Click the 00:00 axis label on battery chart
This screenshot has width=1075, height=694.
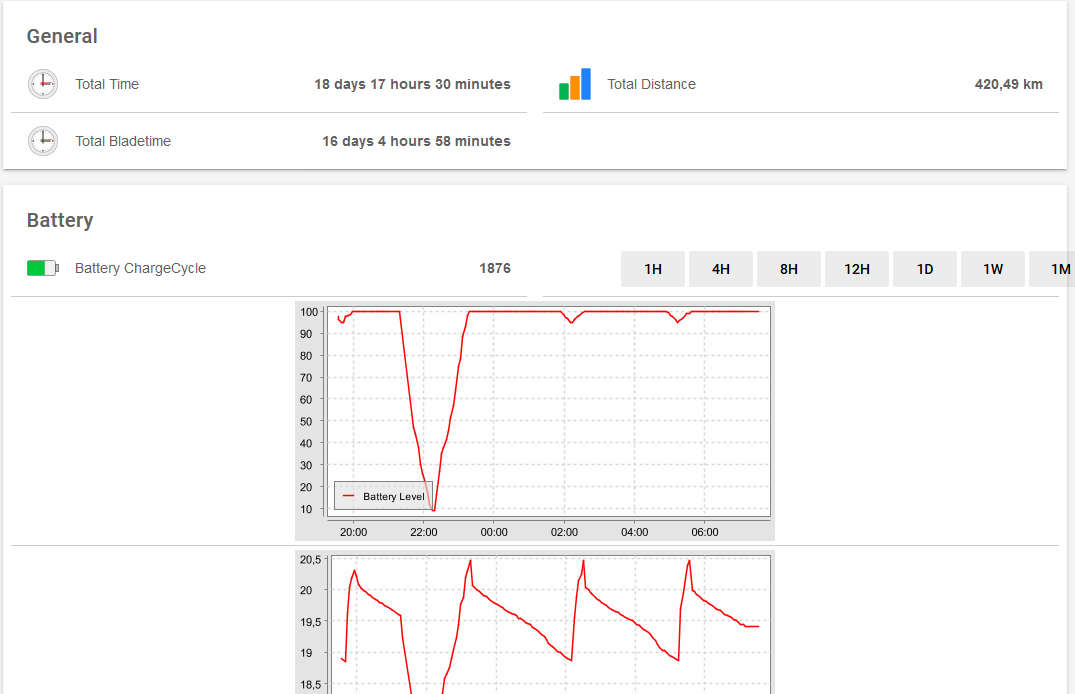494,532
